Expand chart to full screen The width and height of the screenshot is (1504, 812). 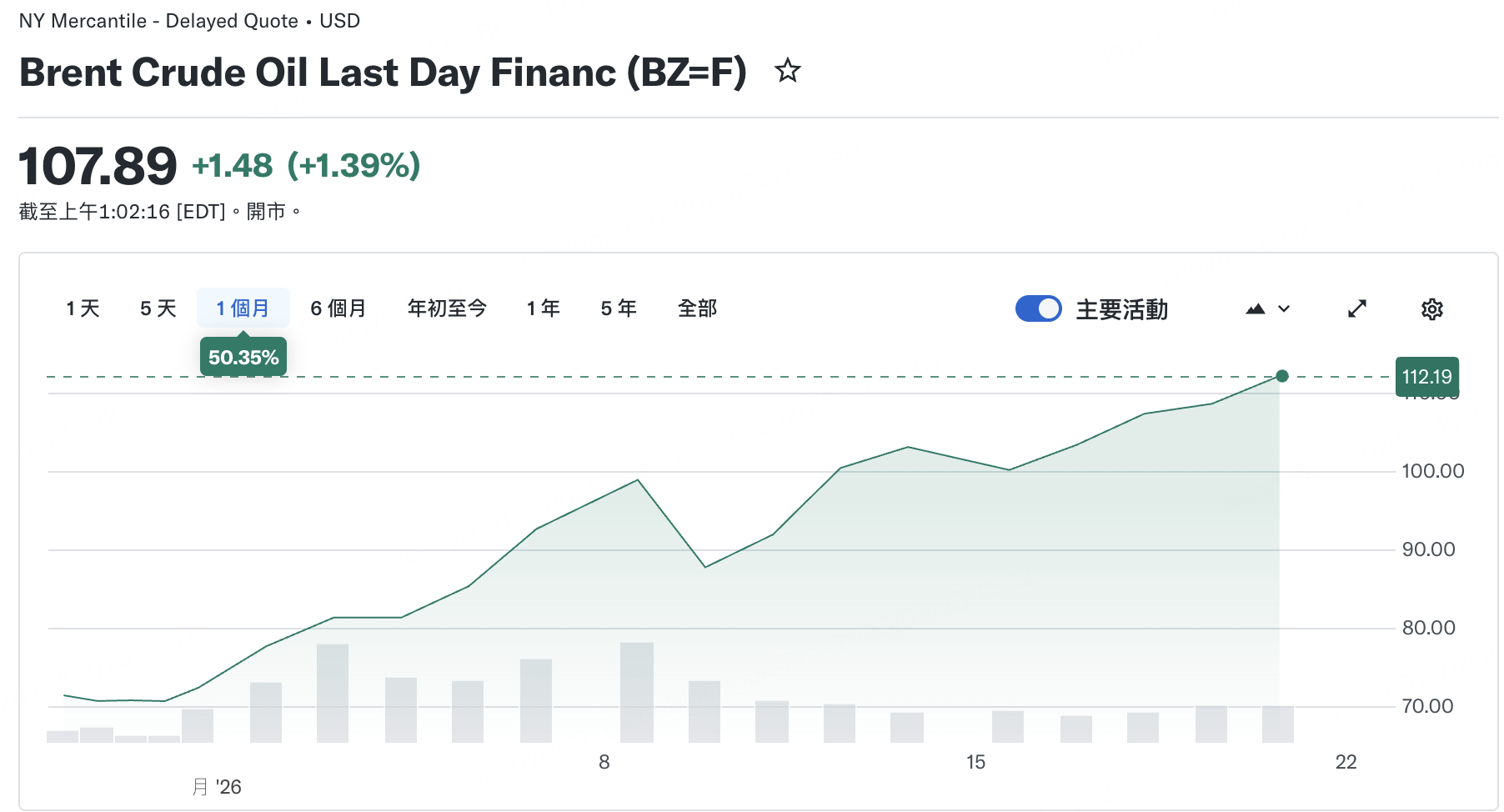point(1357,309)
